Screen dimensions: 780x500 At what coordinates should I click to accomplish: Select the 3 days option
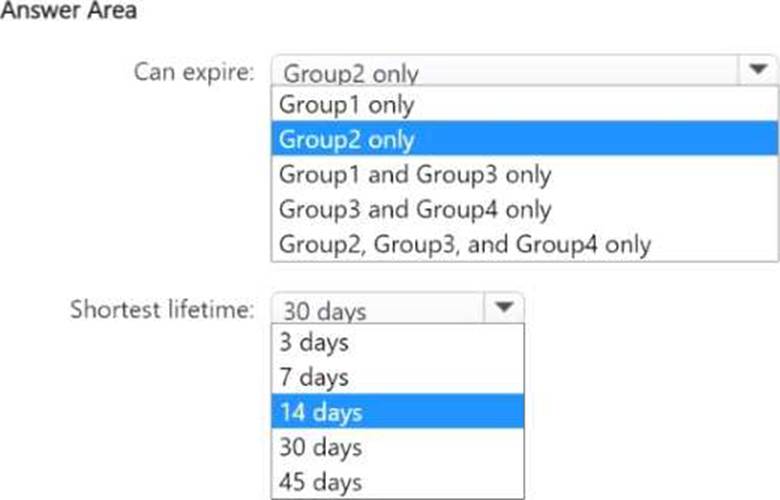pyautogui.click(x=397, y=342)
